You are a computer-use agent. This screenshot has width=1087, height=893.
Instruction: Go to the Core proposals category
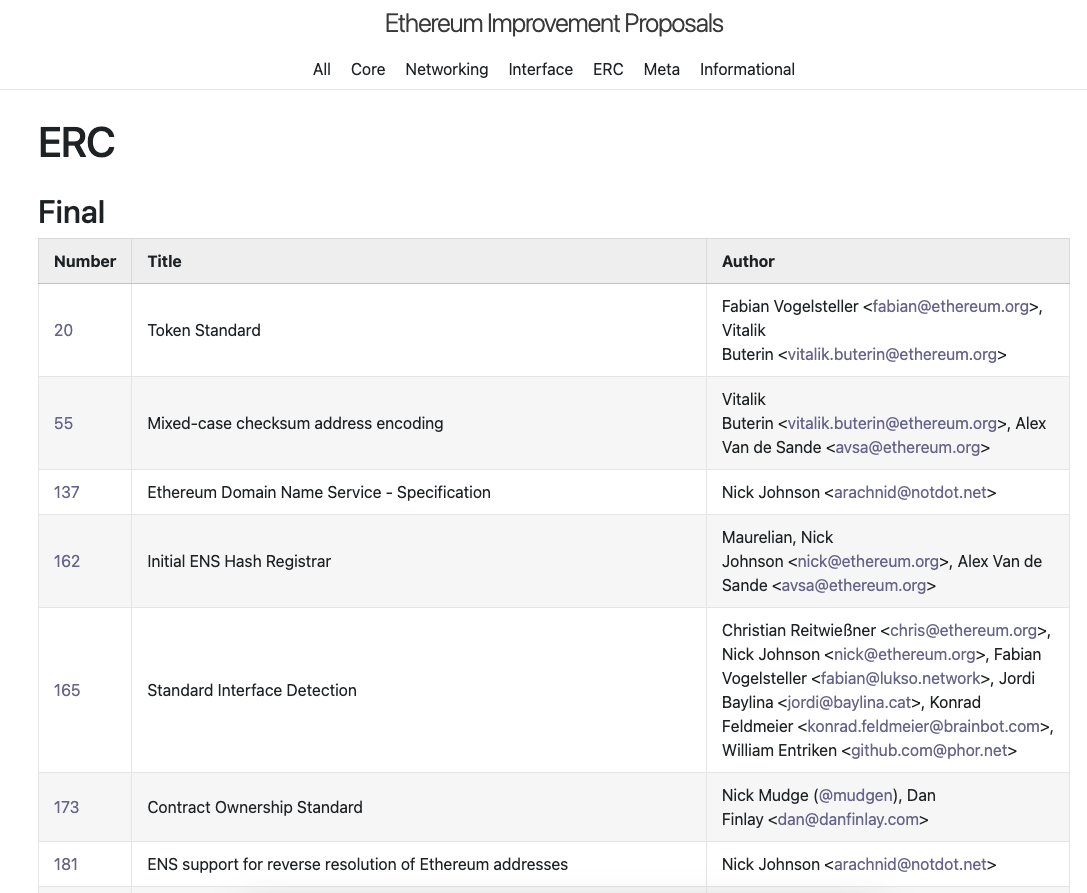coord(368,69)
